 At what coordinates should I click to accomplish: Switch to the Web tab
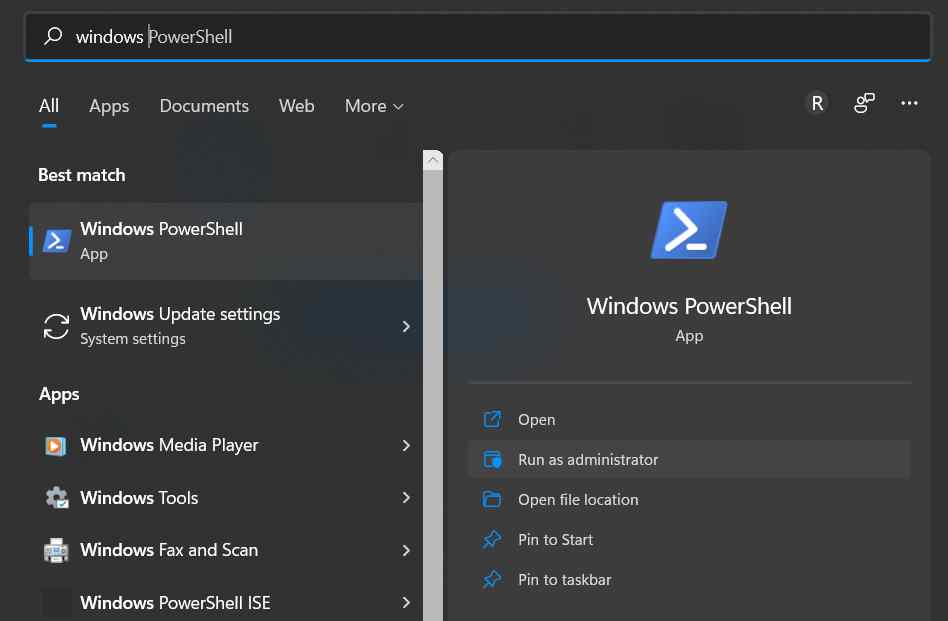[296, 106]
